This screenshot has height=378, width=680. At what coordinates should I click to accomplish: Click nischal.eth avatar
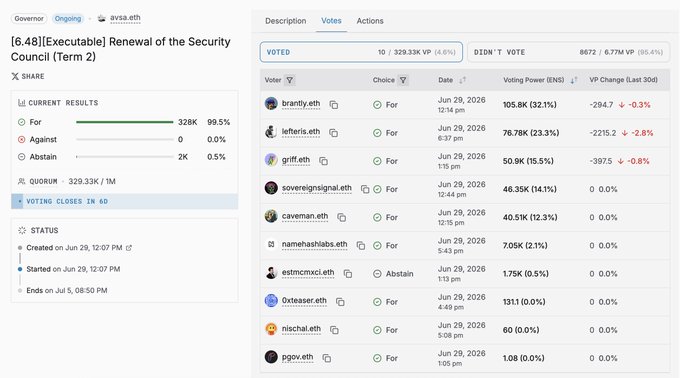(271, 329)
